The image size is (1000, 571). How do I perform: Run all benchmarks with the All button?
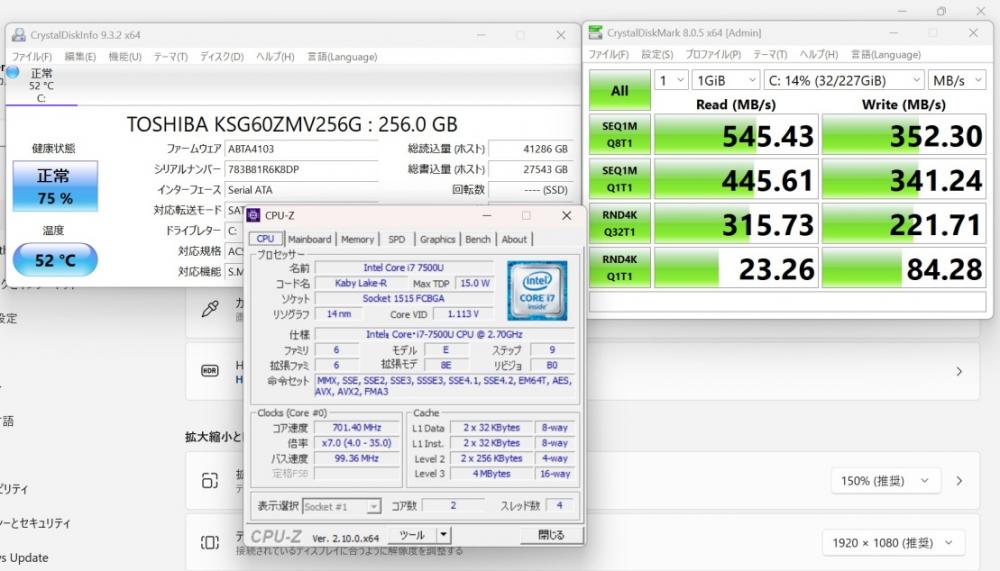point(619,90)
